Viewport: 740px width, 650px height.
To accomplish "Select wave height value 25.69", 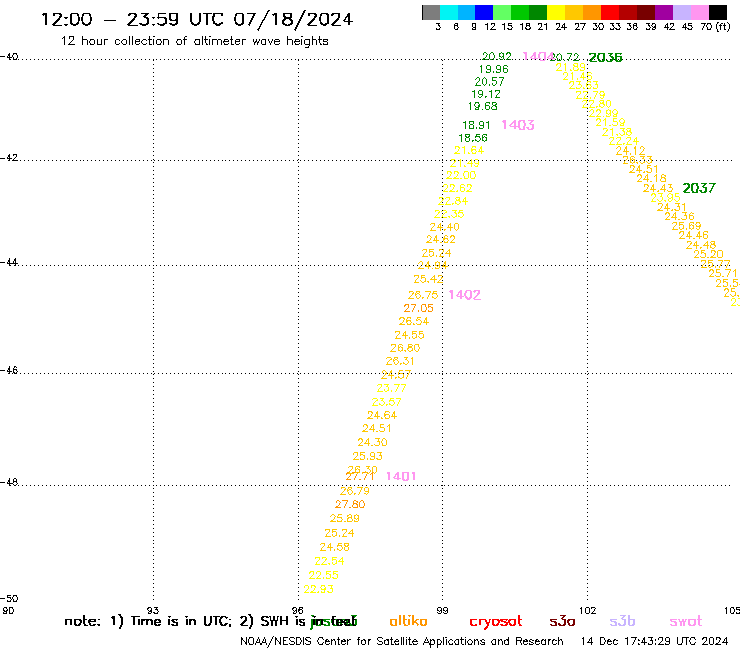I will tap(687, 226).
